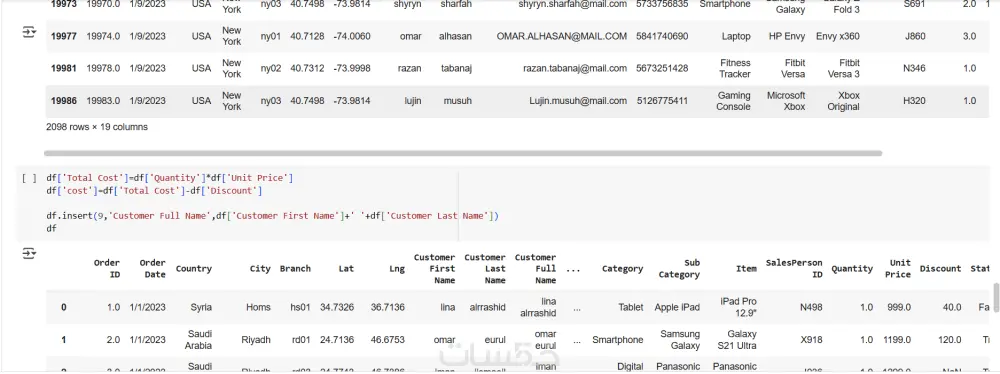Screen dimensions: 1000x374
Task: Click the Syria country cell
Action: [x=201, y=307]
